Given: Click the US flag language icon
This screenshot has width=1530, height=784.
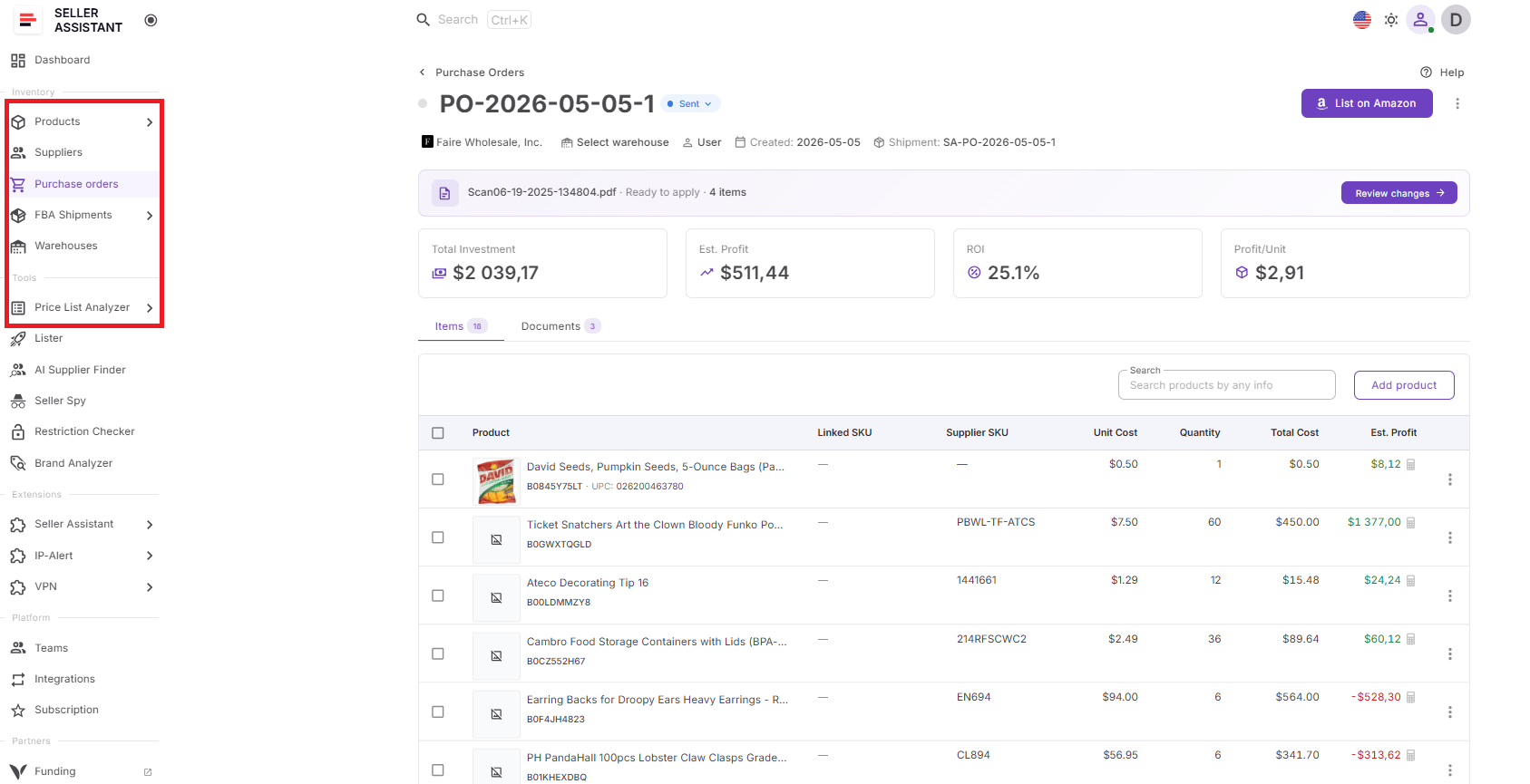Looking at the screenshot, I should [1362, 20].
